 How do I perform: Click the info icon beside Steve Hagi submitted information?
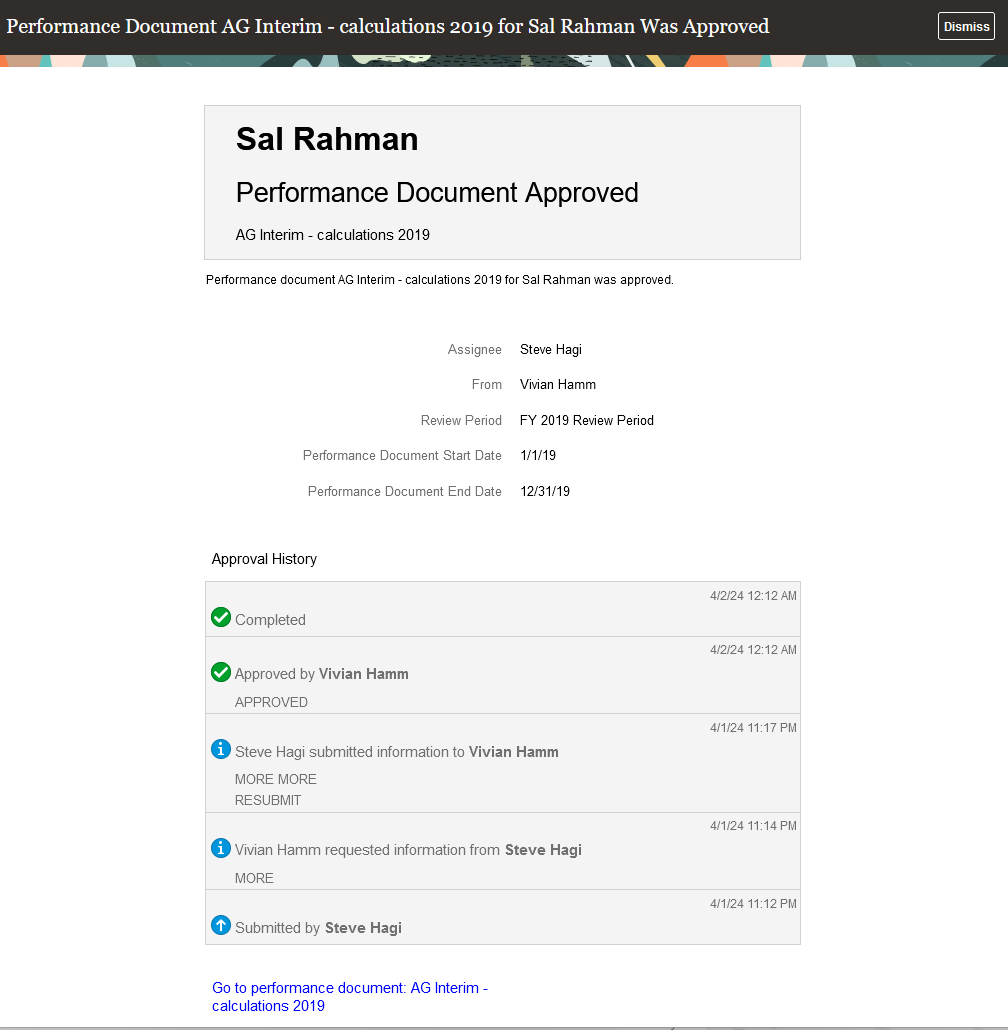tap(221, 749)
